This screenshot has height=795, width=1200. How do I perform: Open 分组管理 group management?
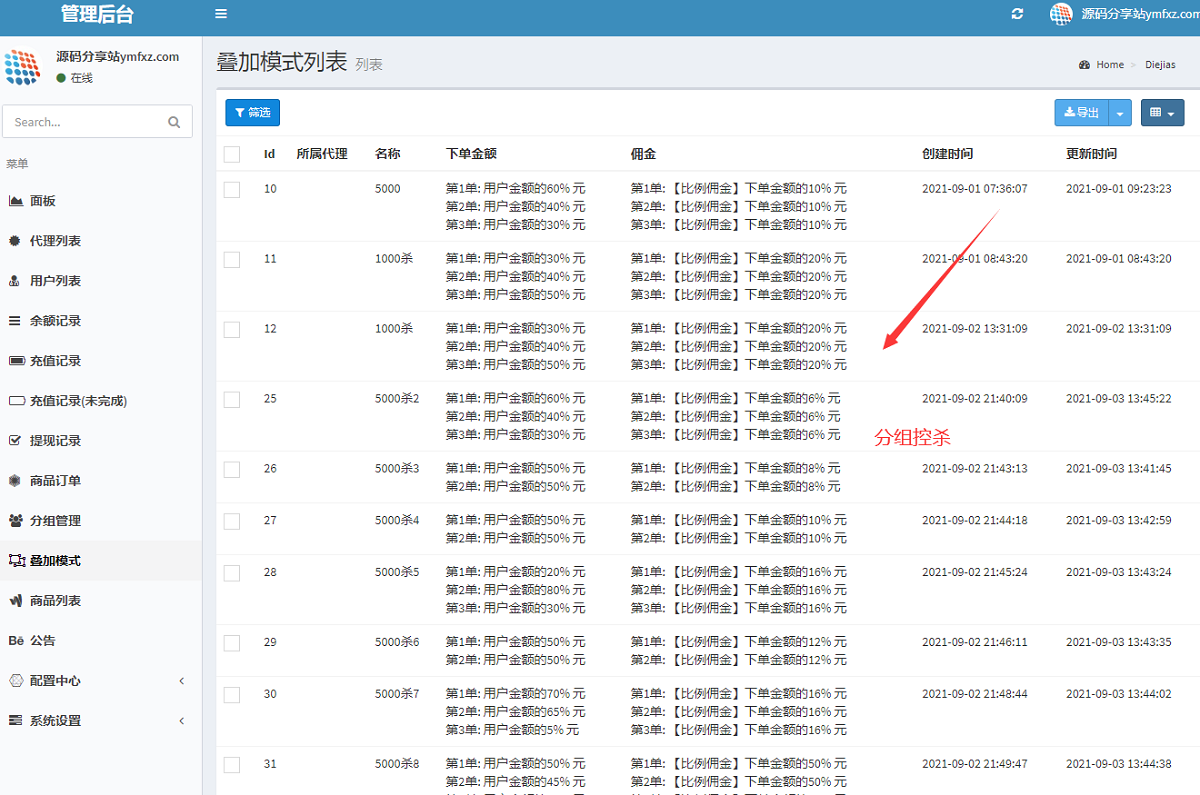pyautogui.click(x=55, y=521)
